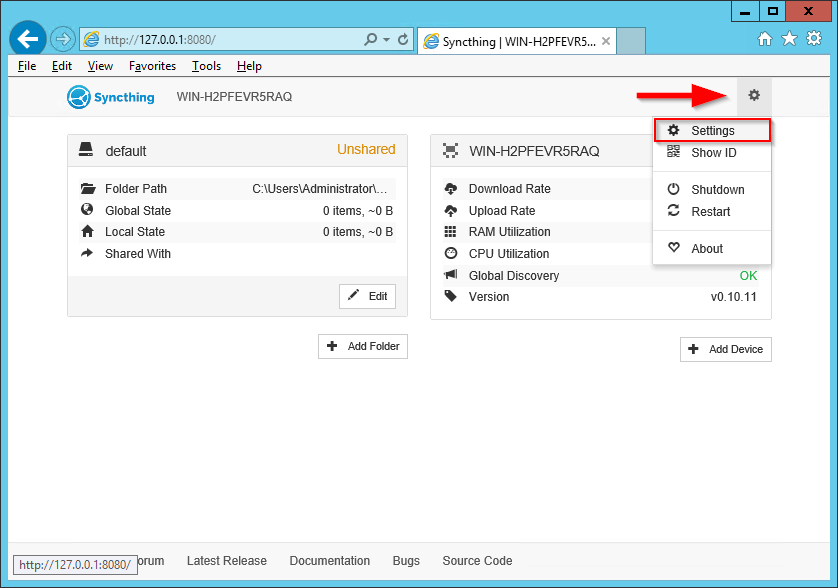
Task: Click the globe icon next to Global State
Action: click(87, 210)
